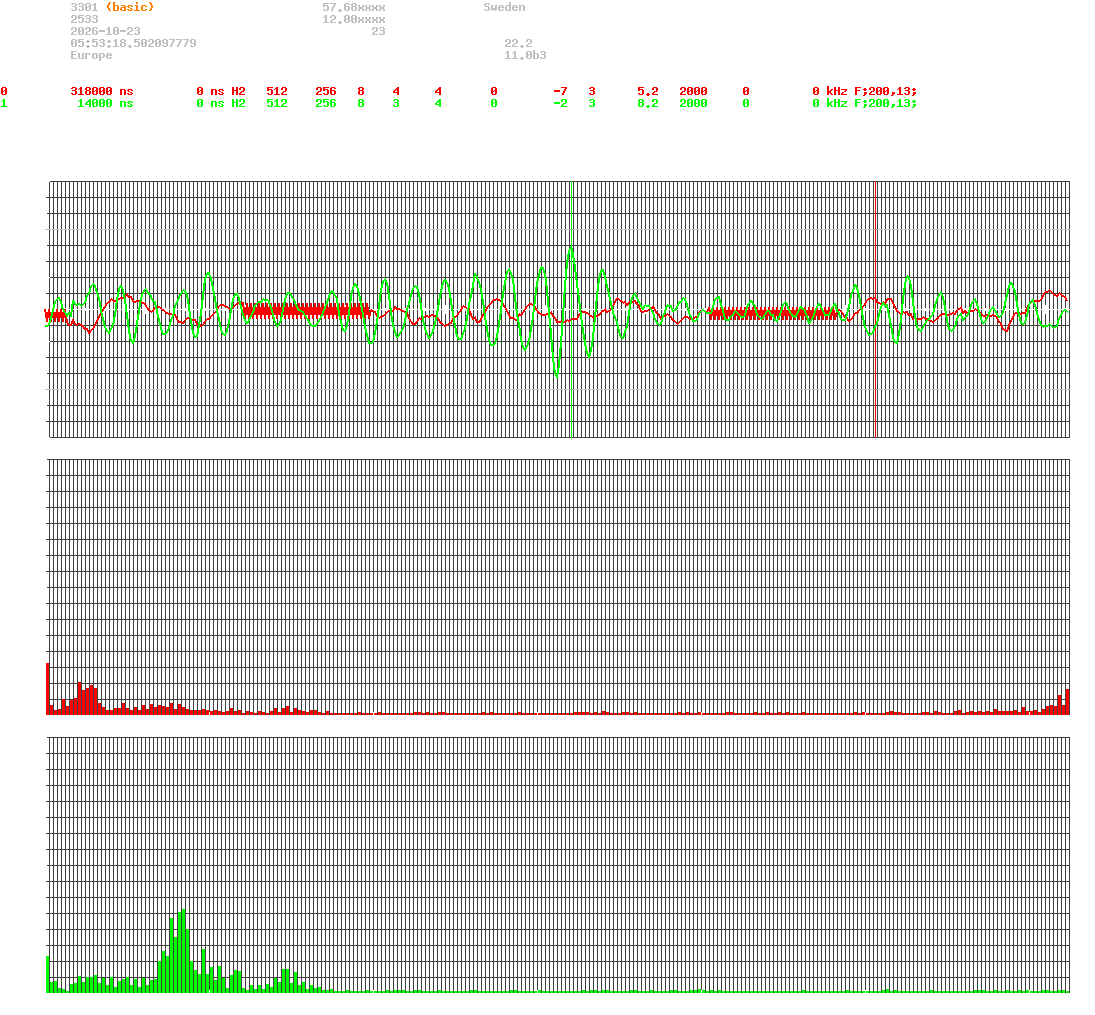The image size is (1095, 1015).
Task: Click the value 8 in green row
Action: 360,103
